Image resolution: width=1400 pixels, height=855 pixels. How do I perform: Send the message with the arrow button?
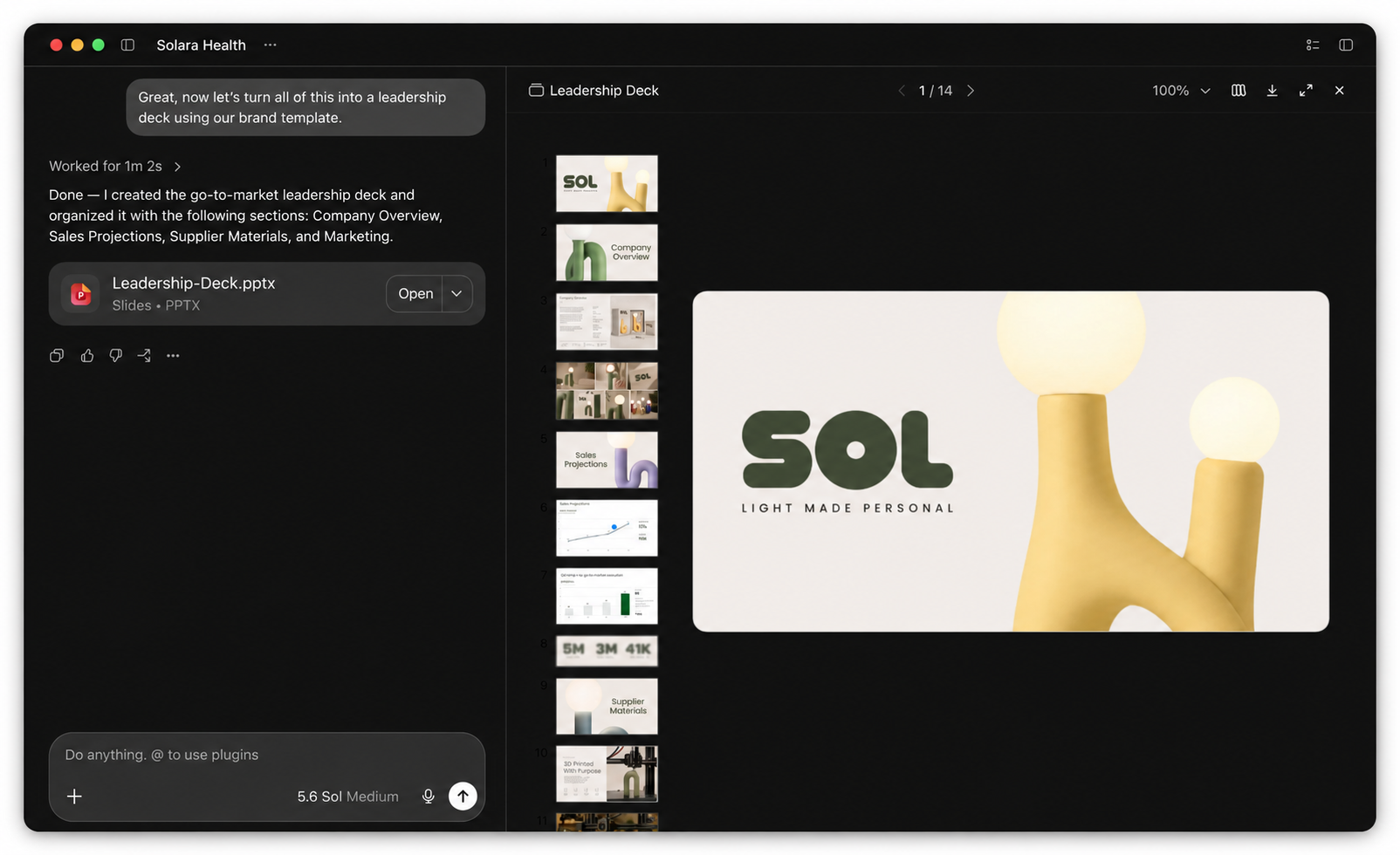coord(463,796)
